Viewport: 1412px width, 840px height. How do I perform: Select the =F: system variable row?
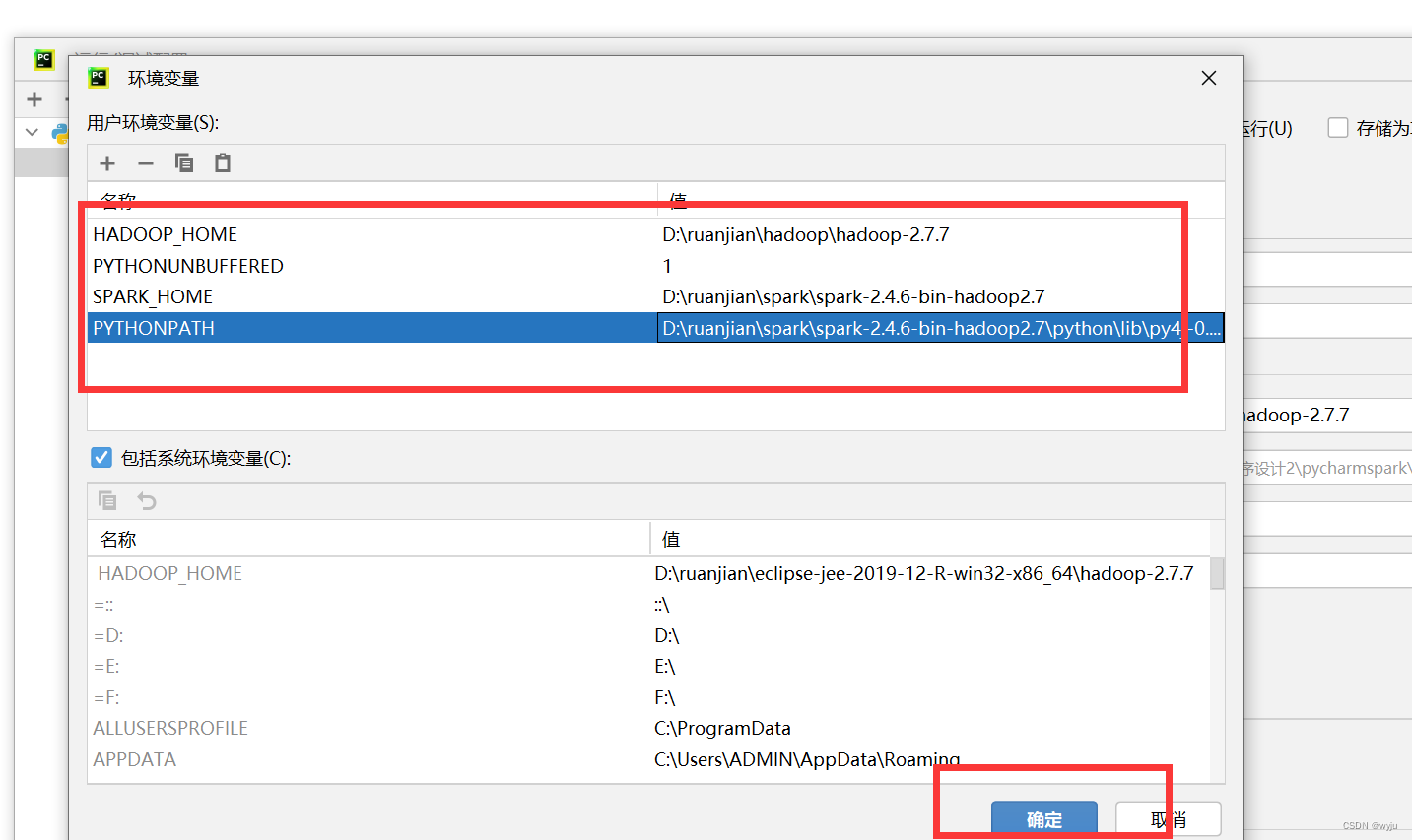[648, 697]
